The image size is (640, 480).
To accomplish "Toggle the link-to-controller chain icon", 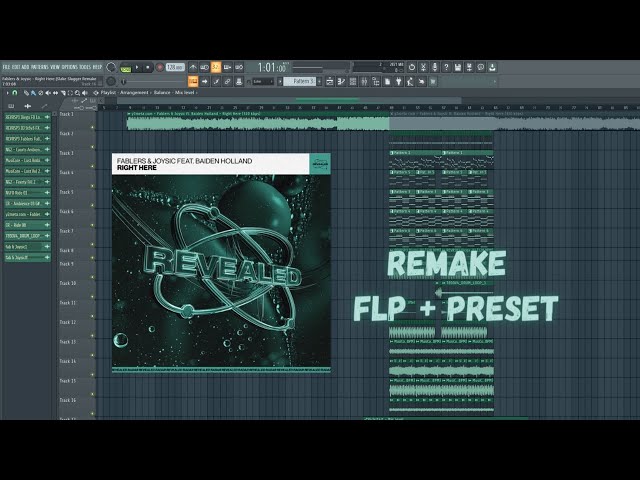I will 227,82.
